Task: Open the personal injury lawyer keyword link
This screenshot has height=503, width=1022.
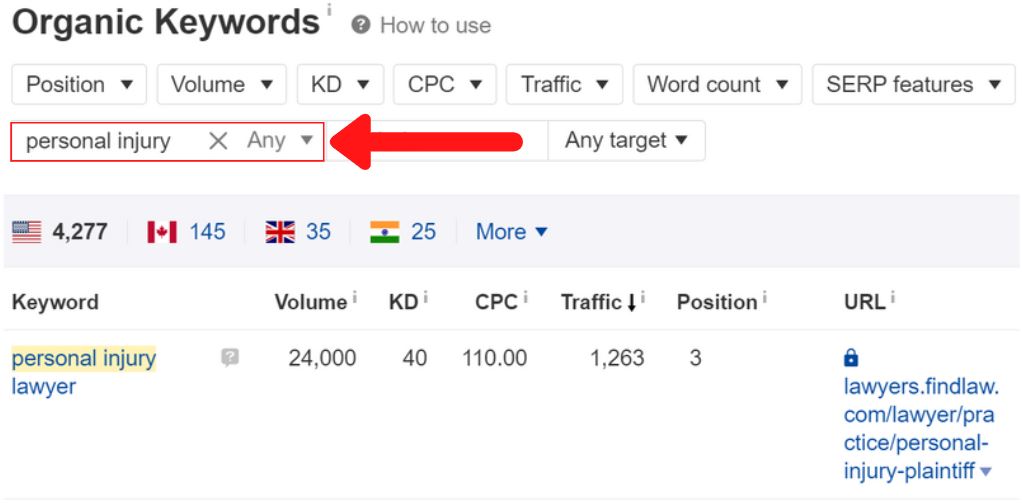Action: click(83, 372)
